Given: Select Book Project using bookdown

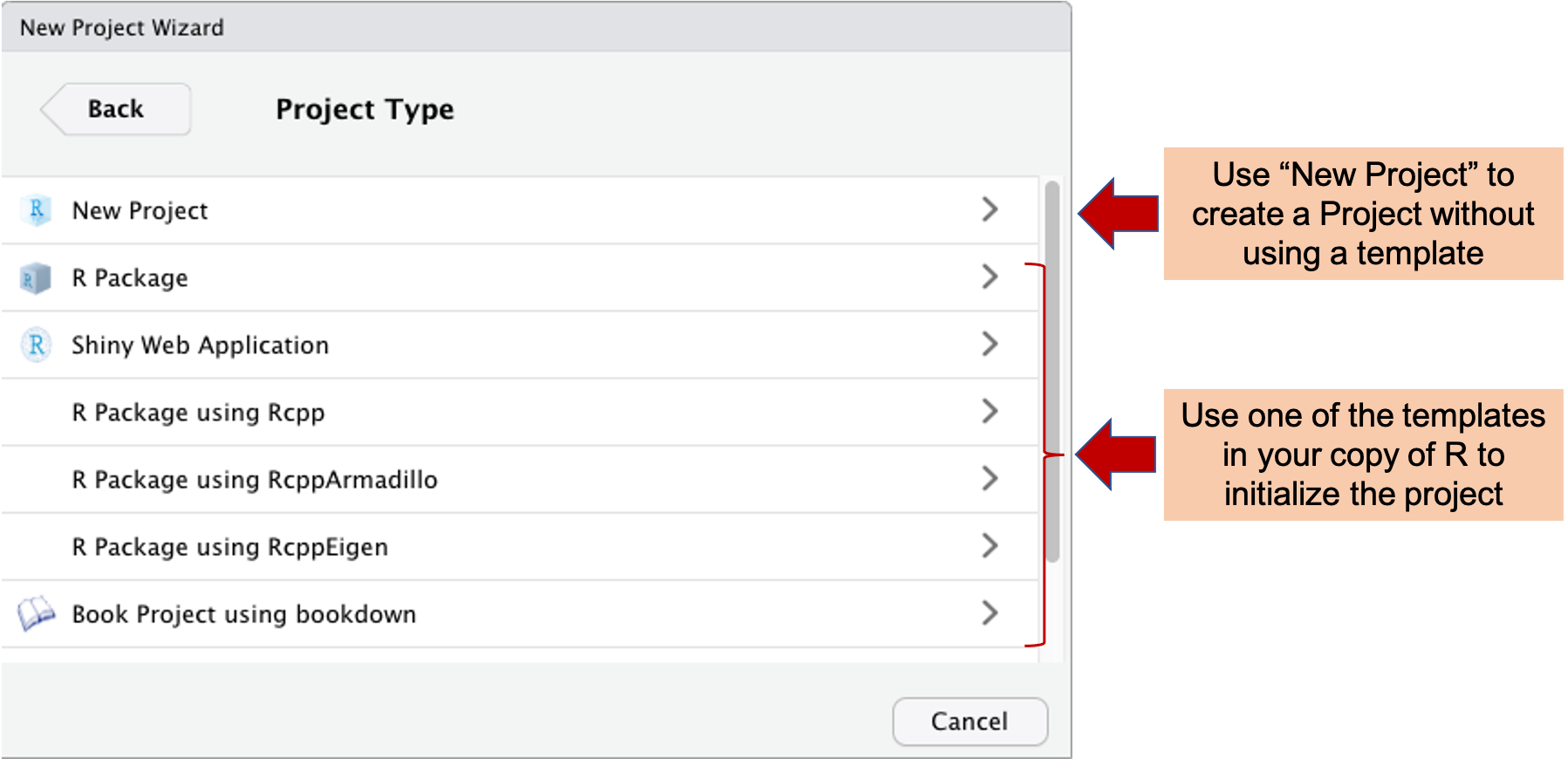Looking at the screenshot, I should tap(244, 613).
